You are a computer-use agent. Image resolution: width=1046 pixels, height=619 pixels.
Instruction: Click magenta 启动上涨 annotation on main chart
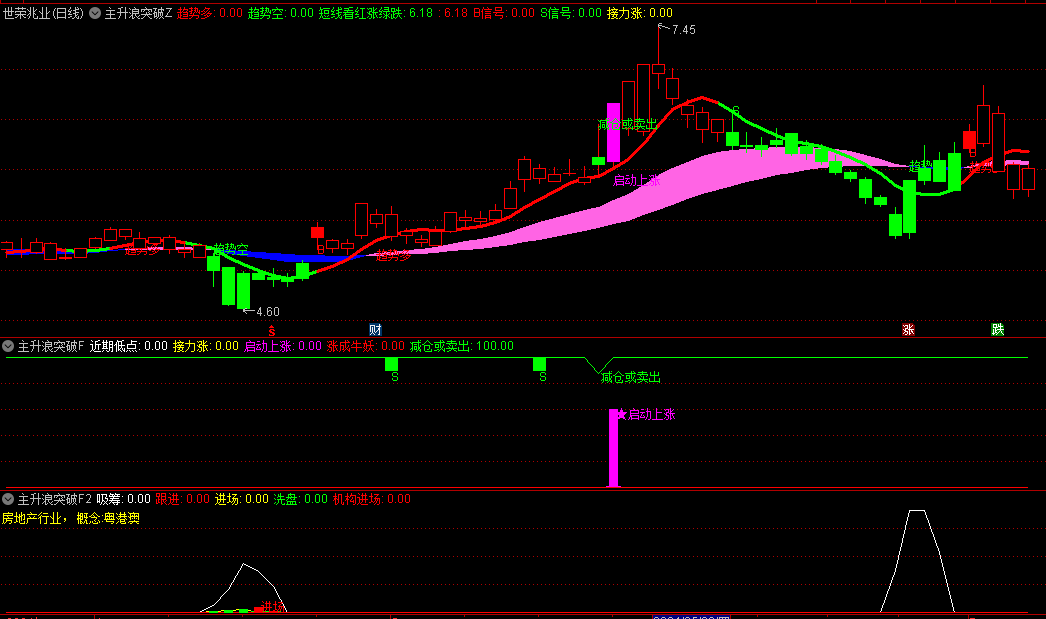(x=636, y=180)
